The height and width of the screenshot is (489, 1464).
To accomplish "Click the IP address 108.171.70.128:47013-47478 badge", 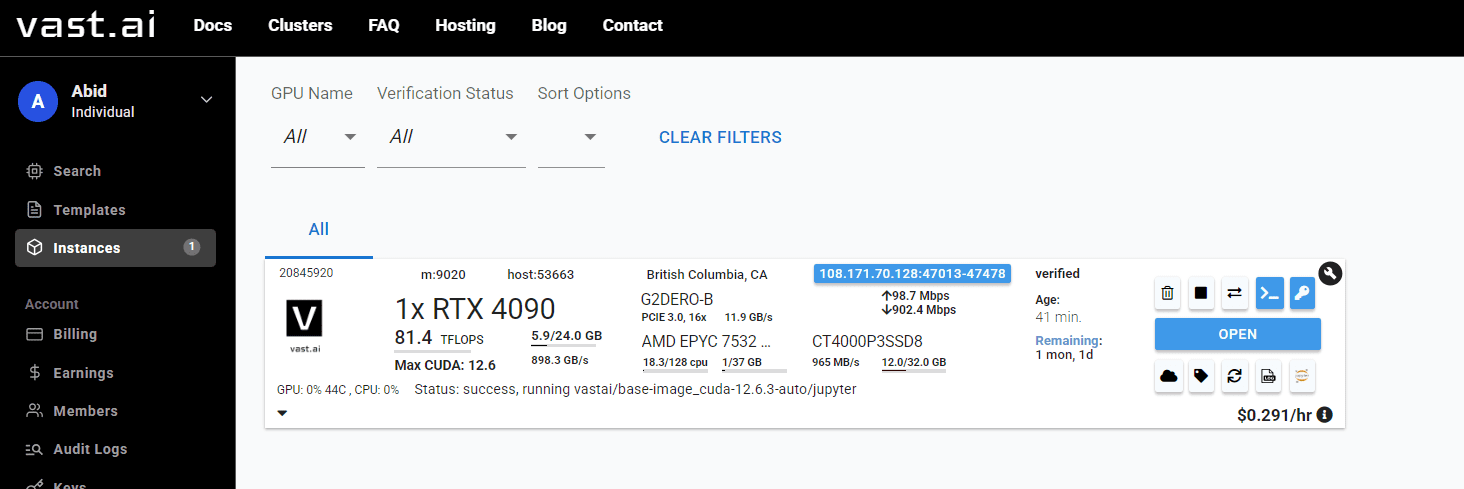I will pos(912,273).
